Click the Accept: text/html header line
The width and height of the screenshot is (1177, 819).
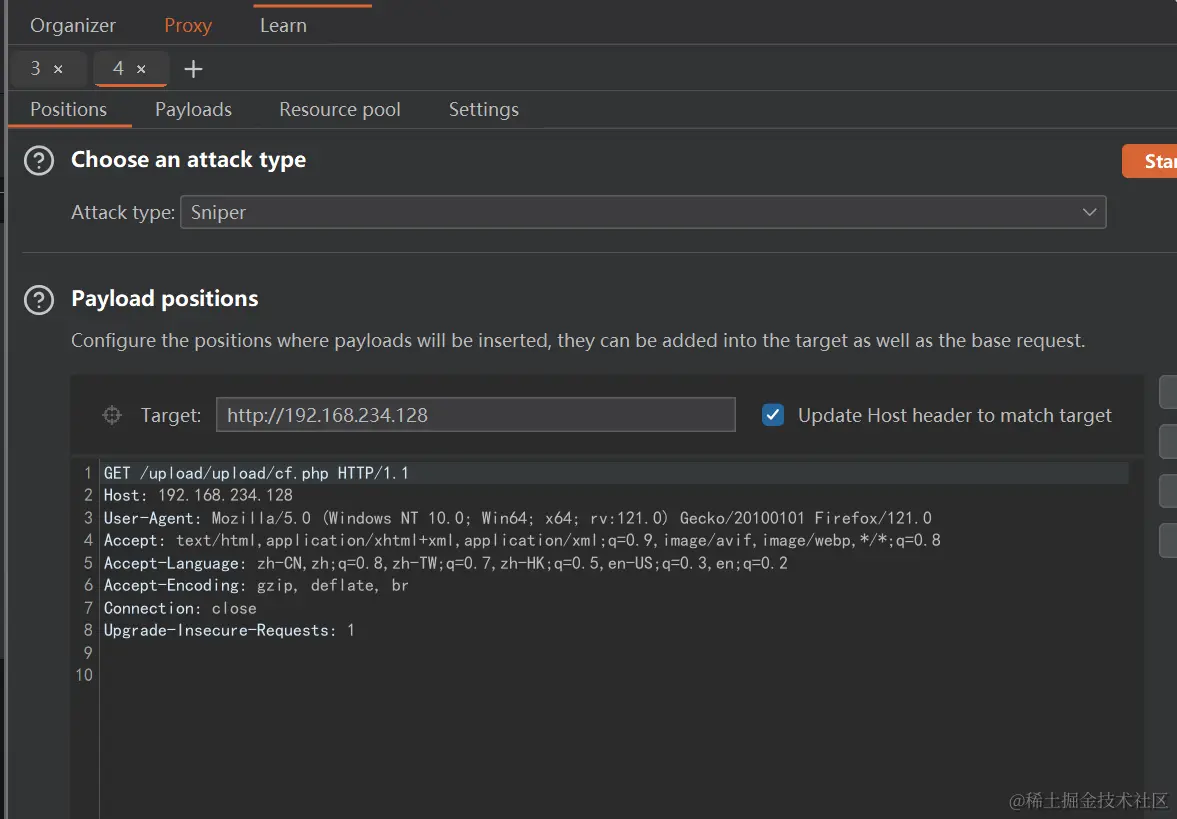coord(522,540)
